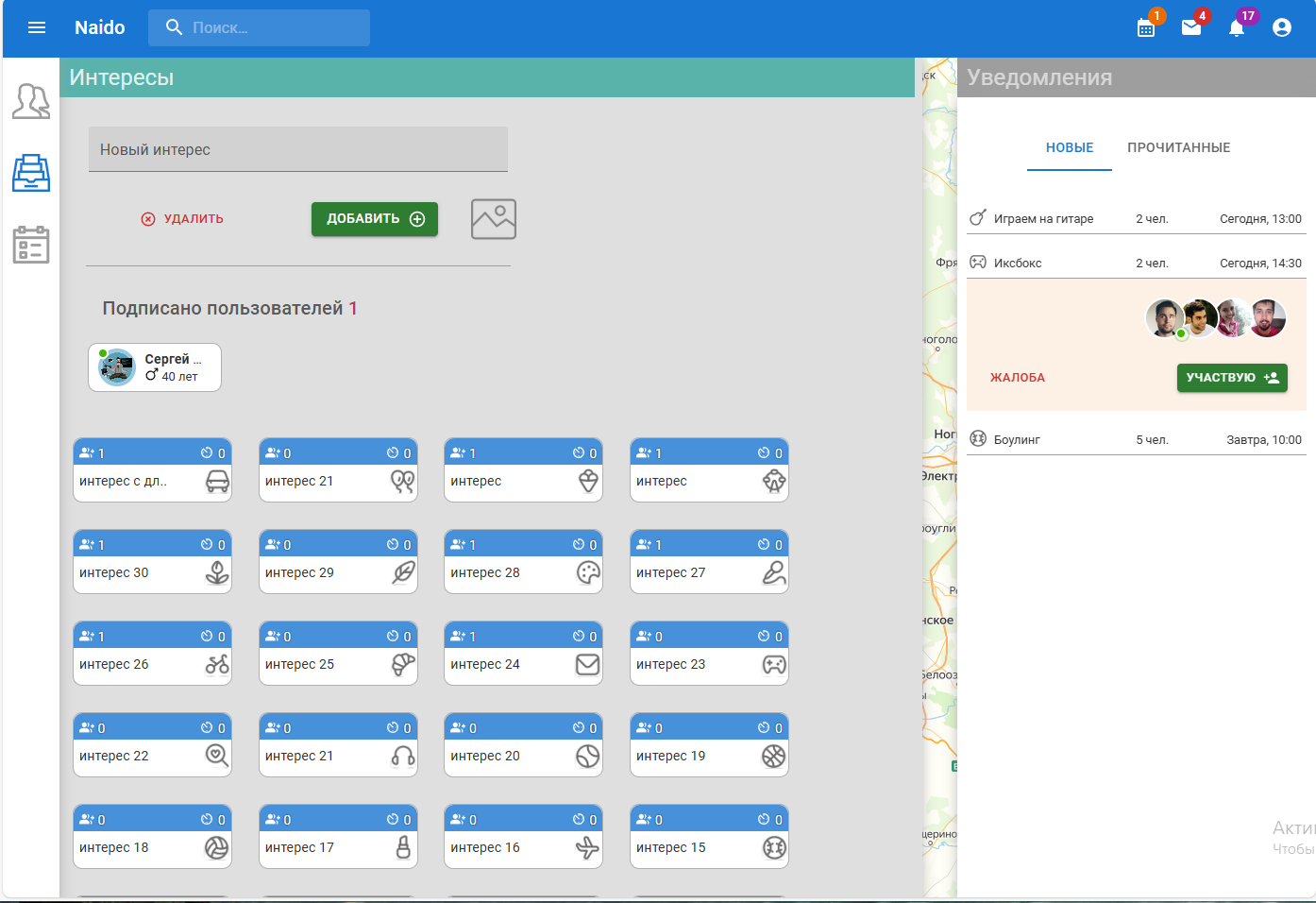The image size is (1316, 903).
Task: Switch to the 'НОВЫЕ' notifications tab
Action: click(x=1070, y=147)
